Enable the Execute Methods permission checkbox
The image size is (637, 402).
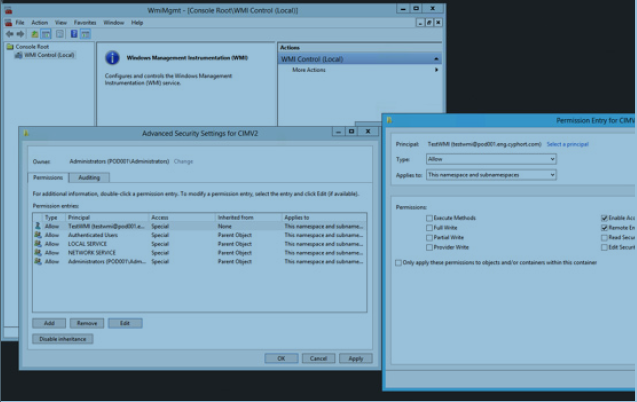point(429,218)
